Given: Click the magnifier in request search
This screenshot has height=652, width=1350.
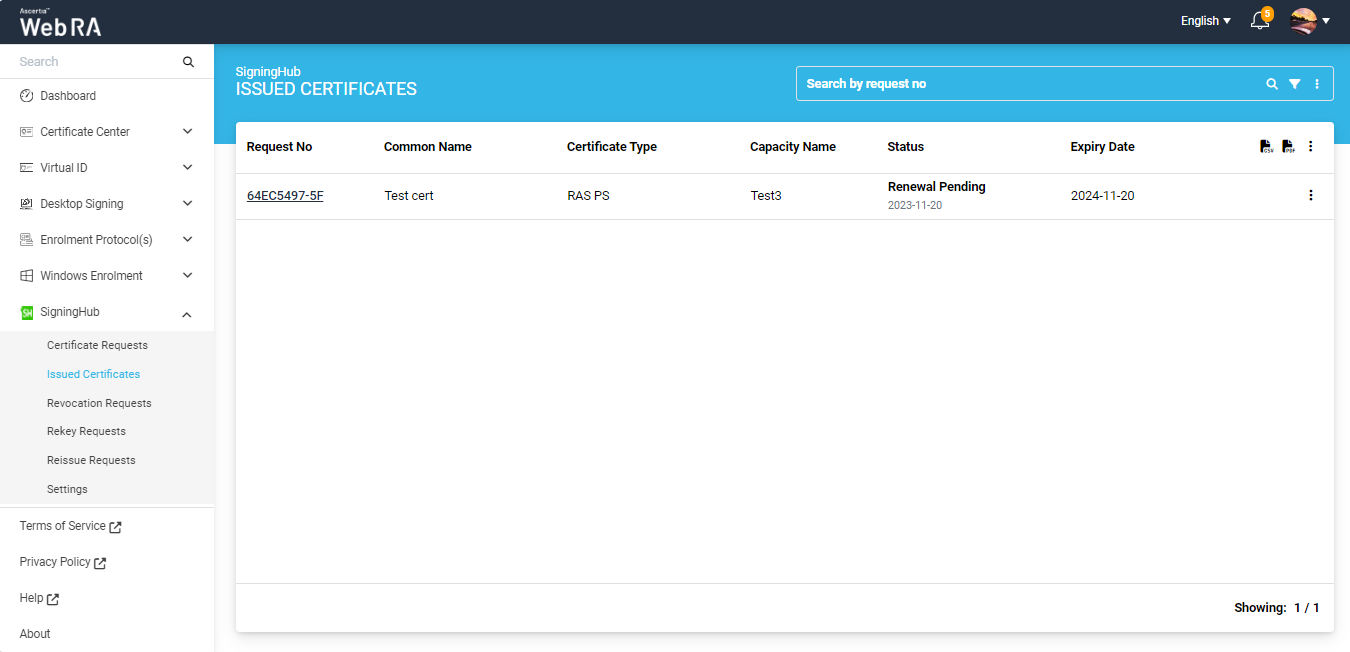Looking at the screenshot, I should (1272, 84).
